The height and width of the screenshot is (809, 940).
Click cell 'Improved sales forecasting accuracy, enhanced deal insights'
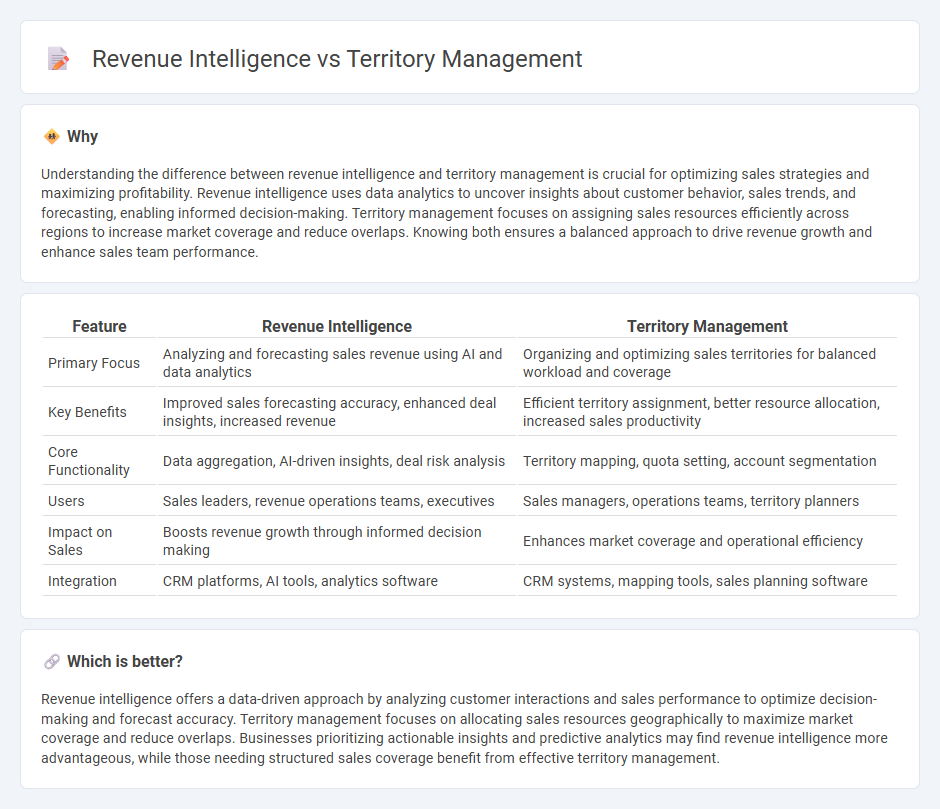click(337, 412)
